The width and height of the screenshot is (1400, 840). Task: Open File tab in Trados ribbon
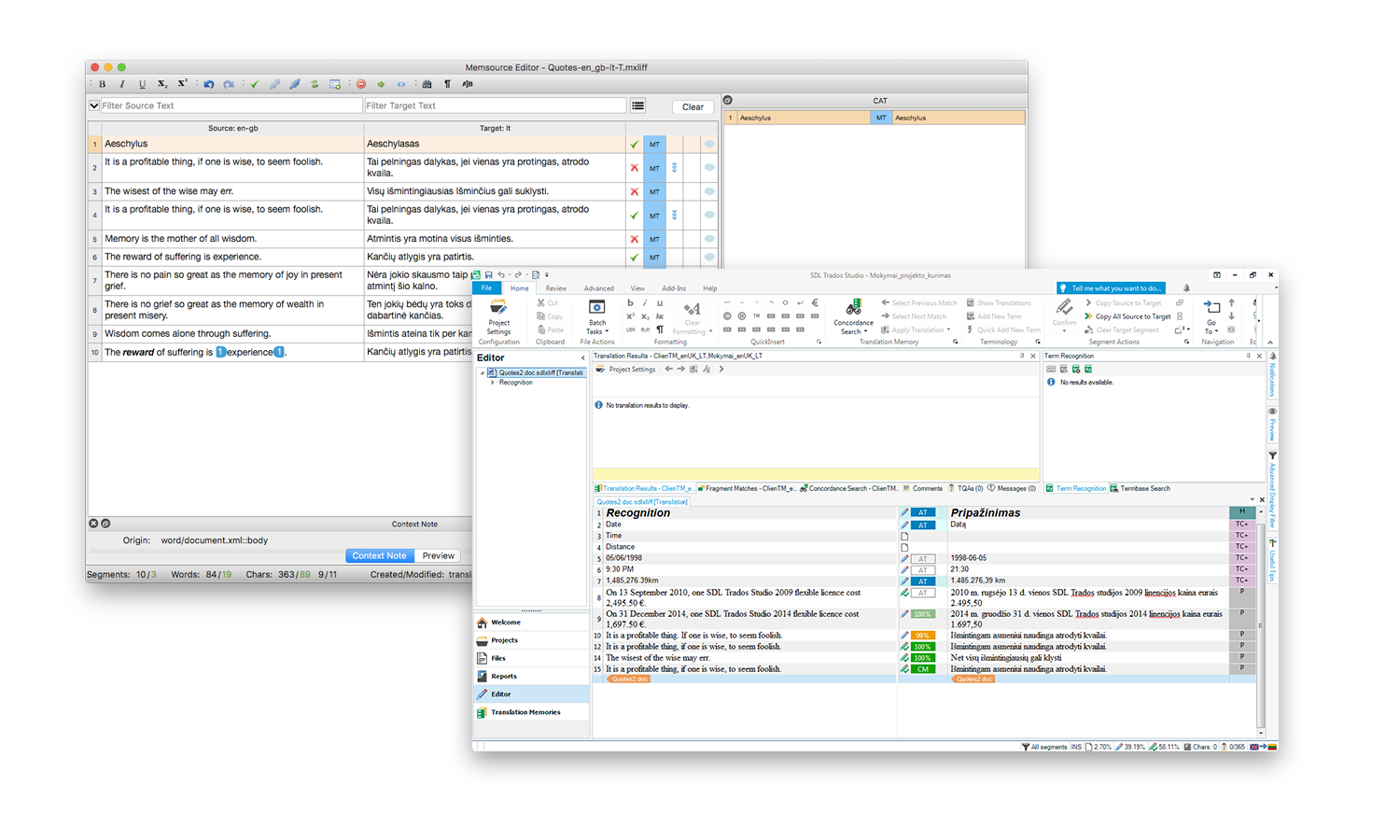pyautogui.click(x=486, y=288)
